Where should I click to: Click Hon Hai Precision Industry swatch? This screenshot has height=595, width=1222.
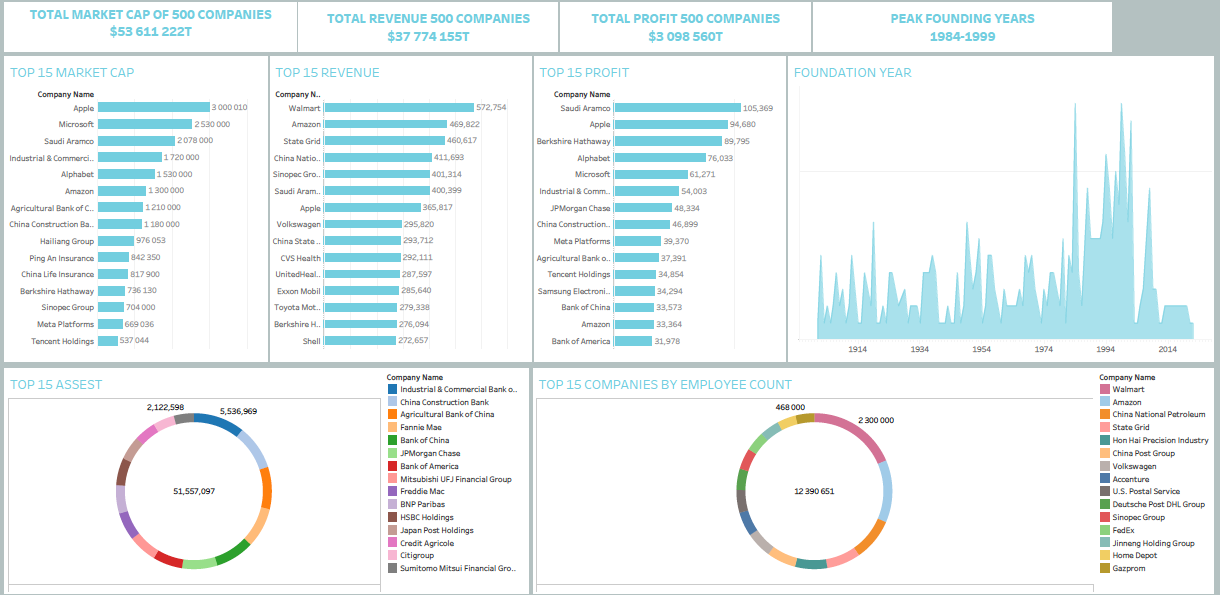(x=1104, y=440)
